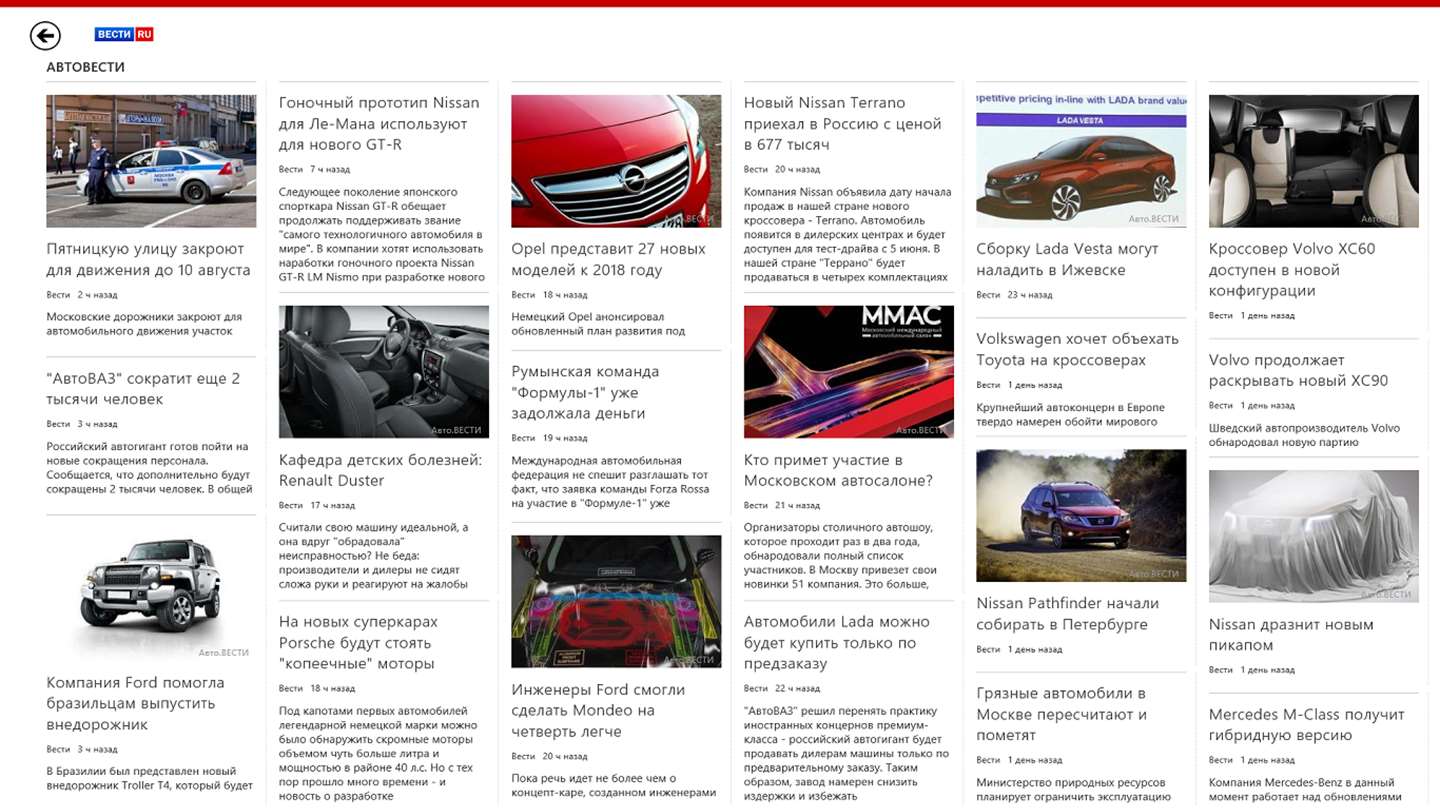Open headline Сборку Lada Vesta могут наладить
This screenshot has height=810, width=1440.
1067,259
